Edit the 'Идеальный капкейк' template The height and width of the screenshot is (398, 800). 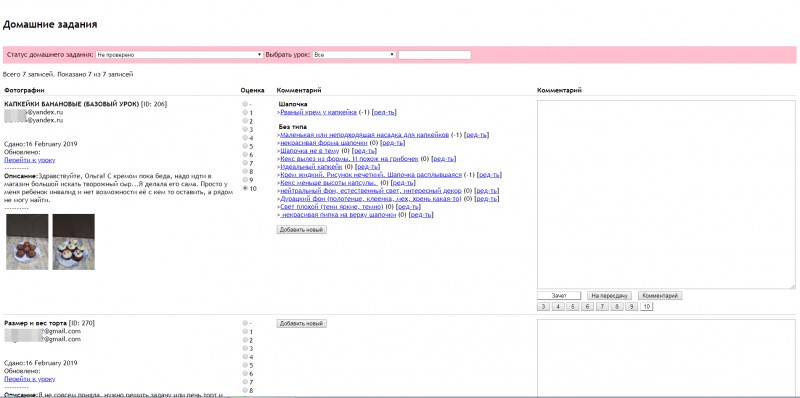(x=369, y=167)
